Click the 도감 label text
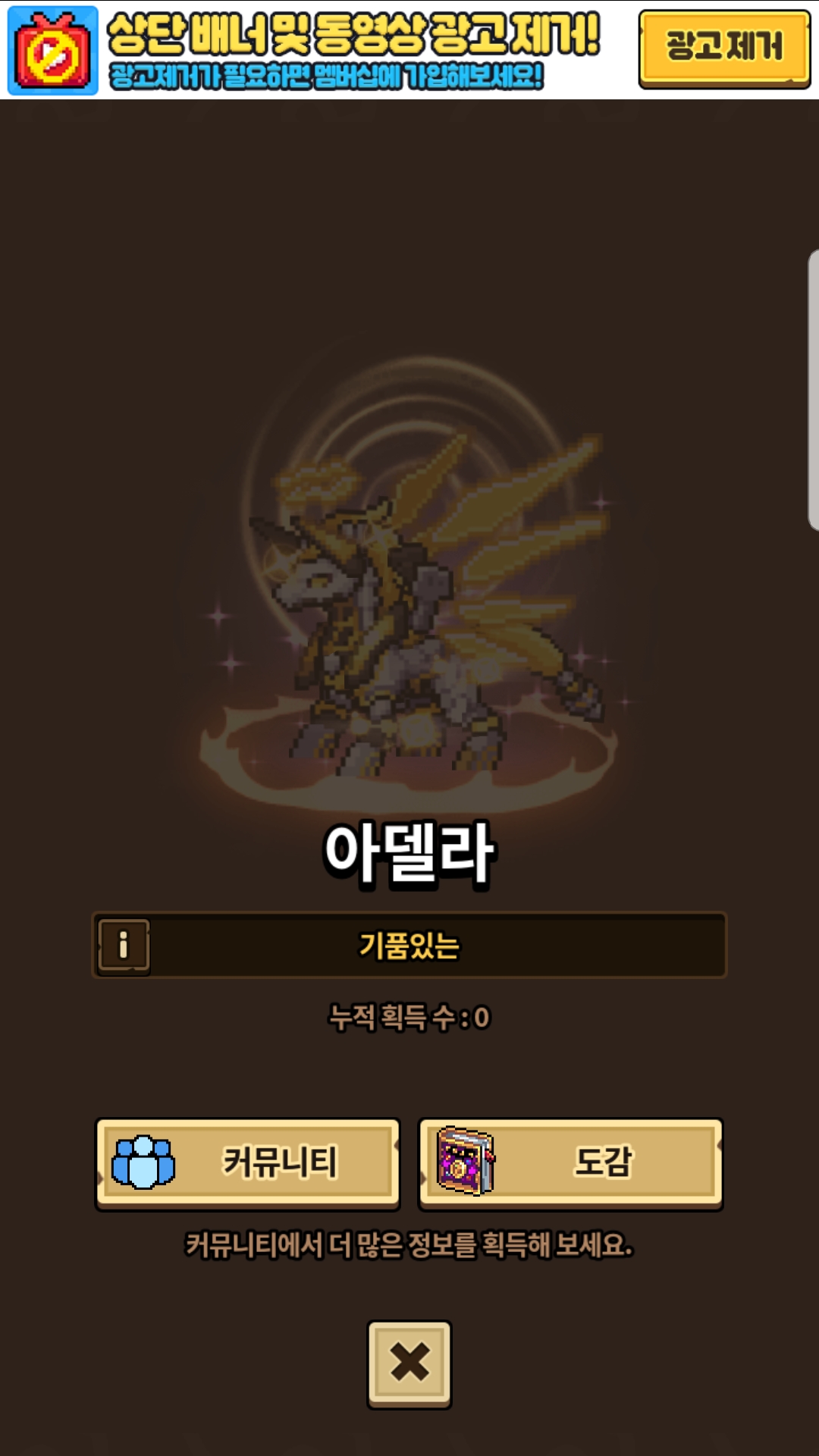 pos(603,1162)
